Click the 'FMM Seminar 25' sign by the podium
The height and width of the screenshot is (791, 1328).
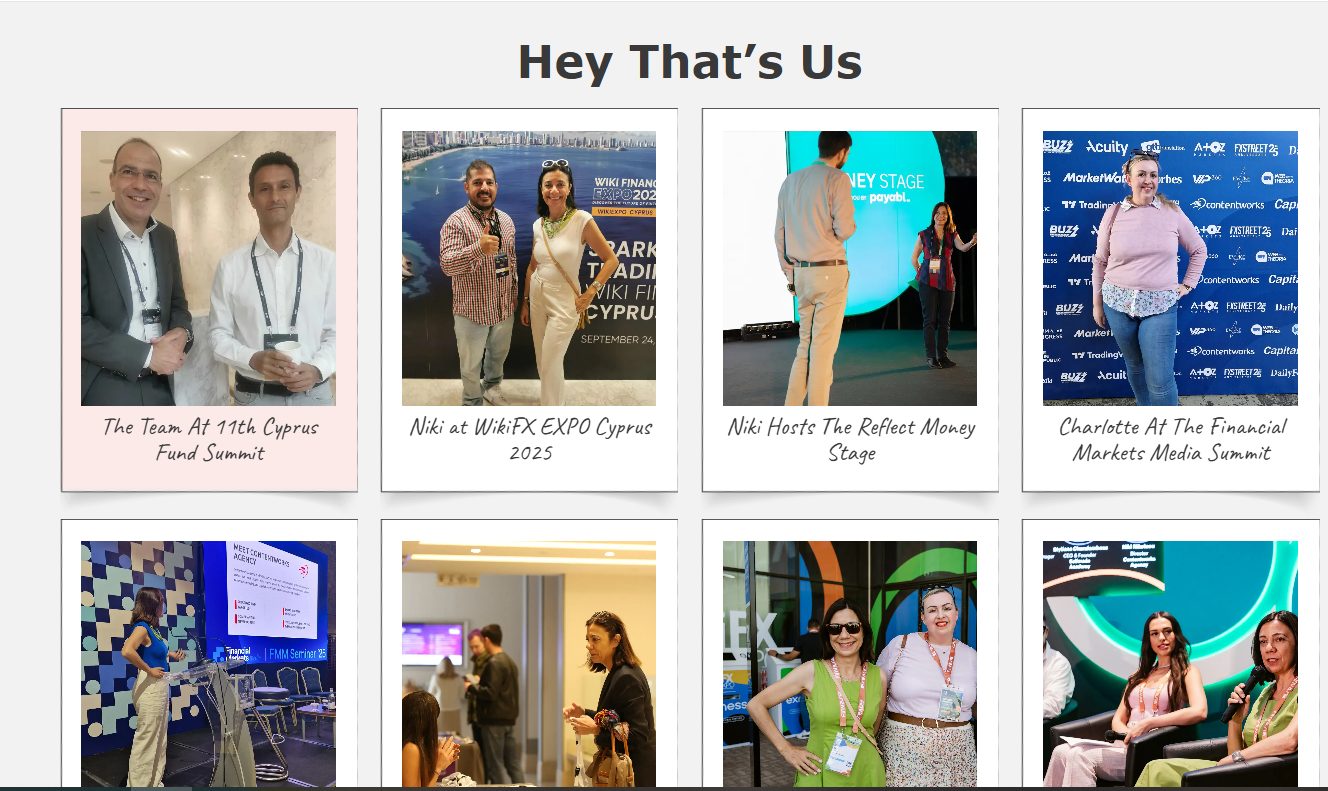point(295,654)
